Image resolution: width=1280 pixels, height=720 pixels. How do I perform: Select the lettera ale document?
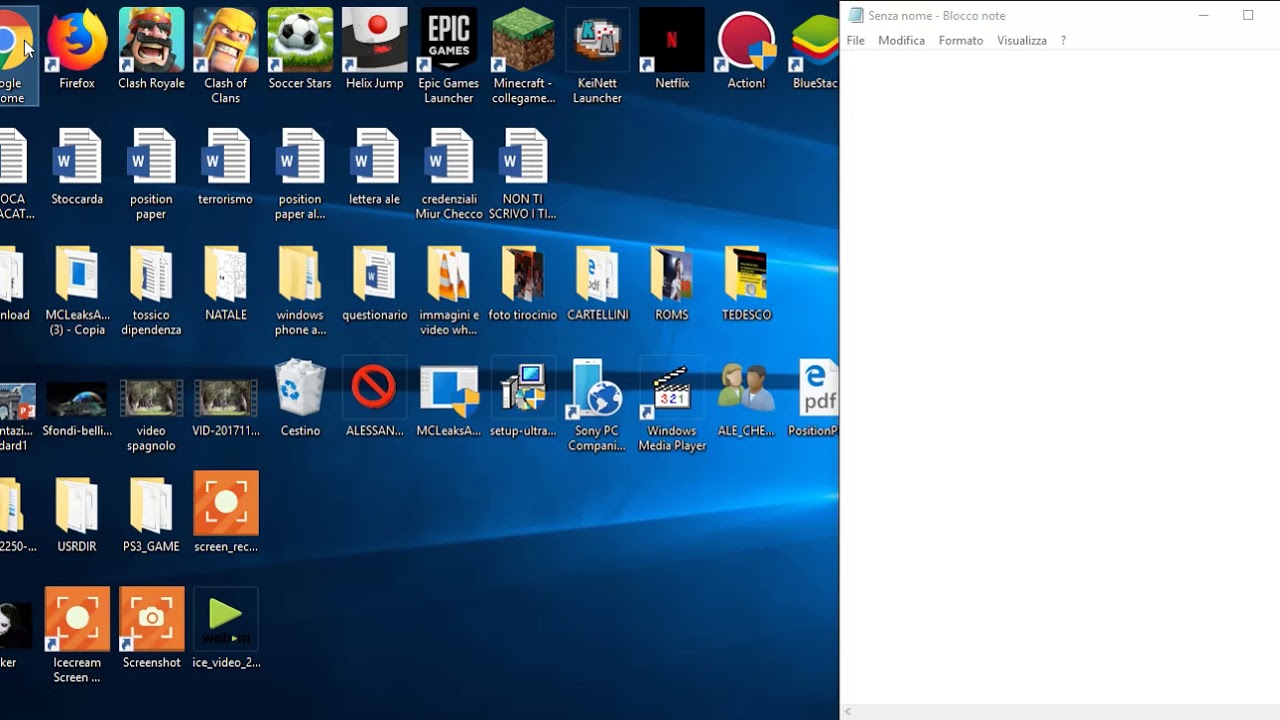click(374, 166)
